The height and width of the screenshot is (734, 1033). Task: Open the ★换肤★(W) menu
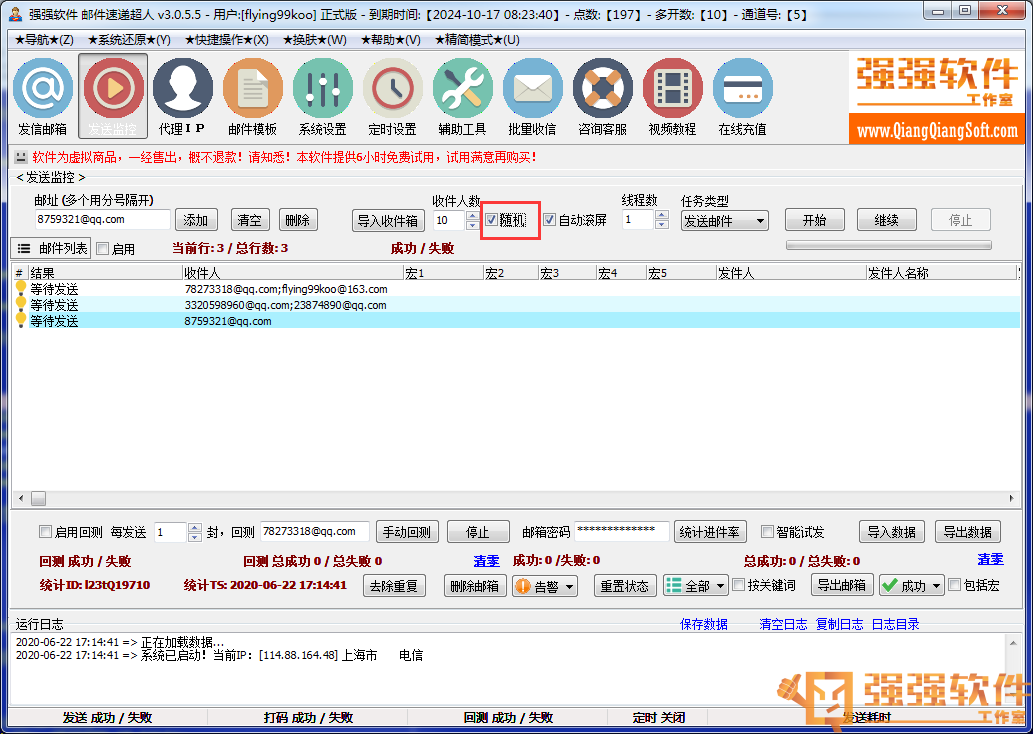[x=314, y=40]
